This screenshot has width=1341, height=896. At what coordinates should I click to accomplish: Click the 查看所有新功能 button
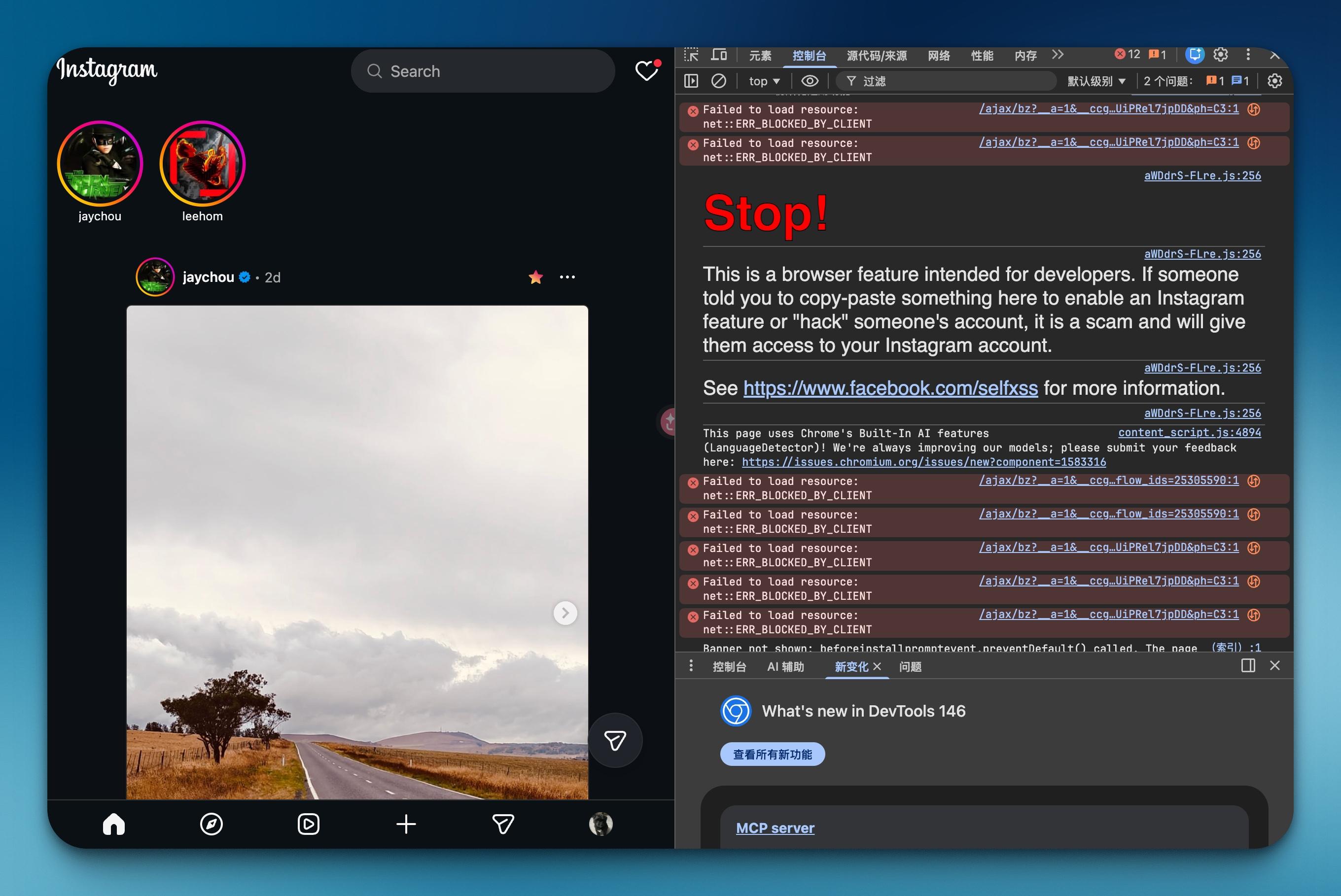[x=772, y=754]
